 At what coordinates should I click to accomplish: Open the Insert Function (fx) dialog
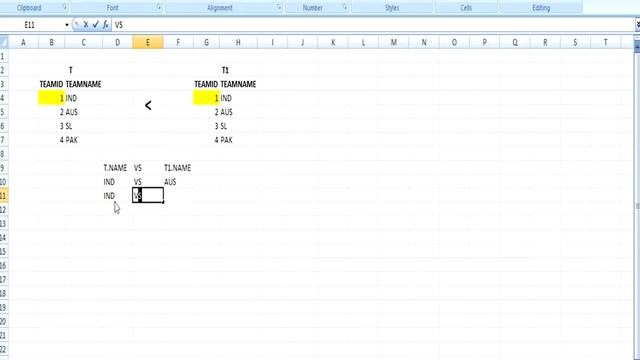point(105,25)
